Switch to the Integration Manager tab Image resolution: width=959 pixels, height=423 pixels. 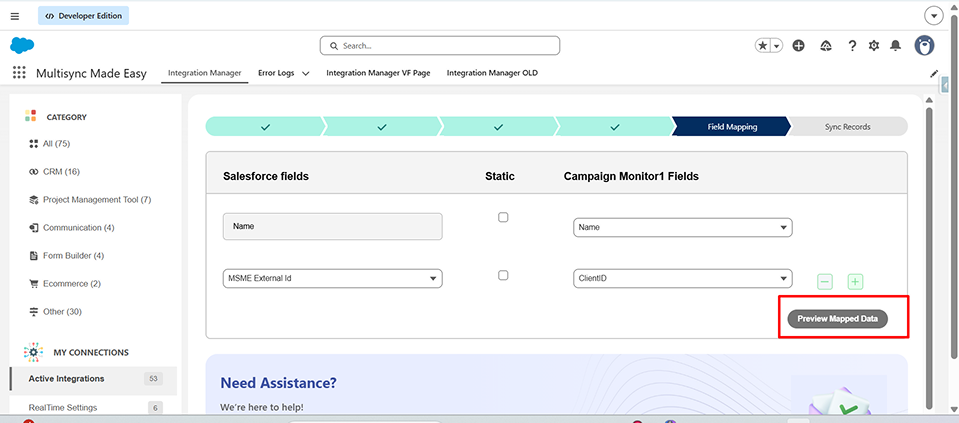coord(204,73)
